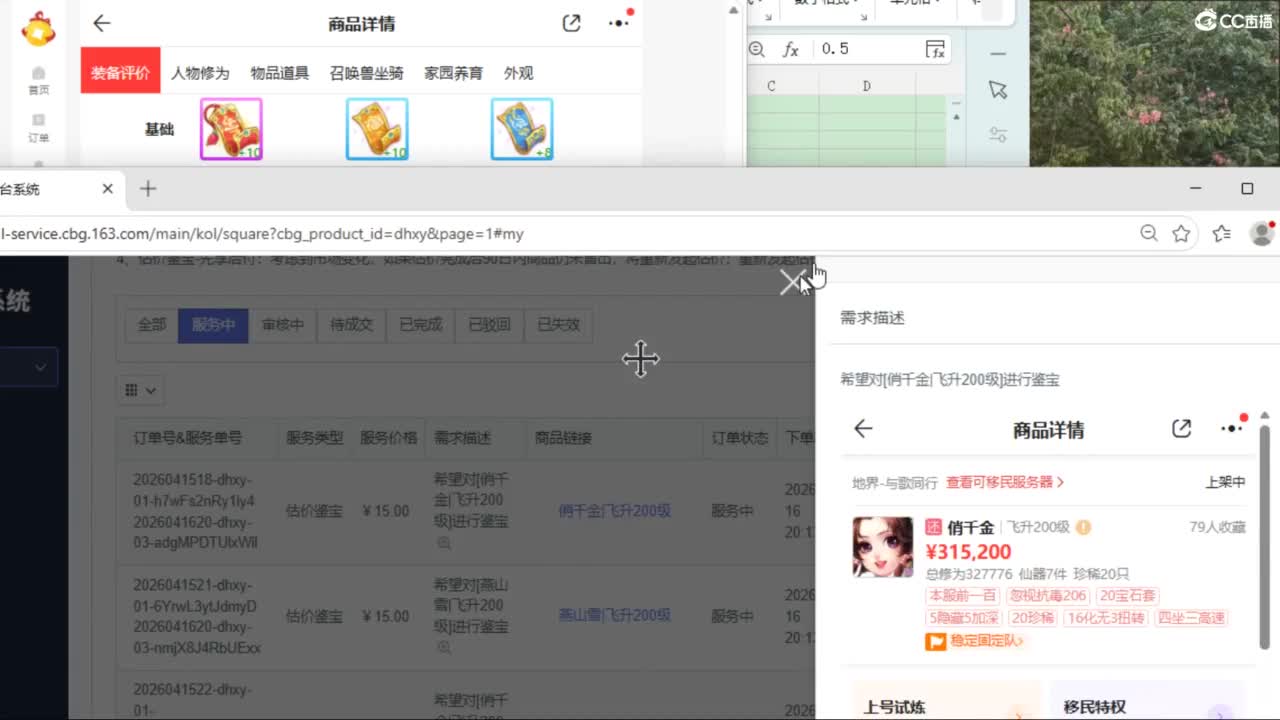This screenshot has height=720, width=1280.
Task: Select the 审核中 order filter
Action: tap(283, 325)
